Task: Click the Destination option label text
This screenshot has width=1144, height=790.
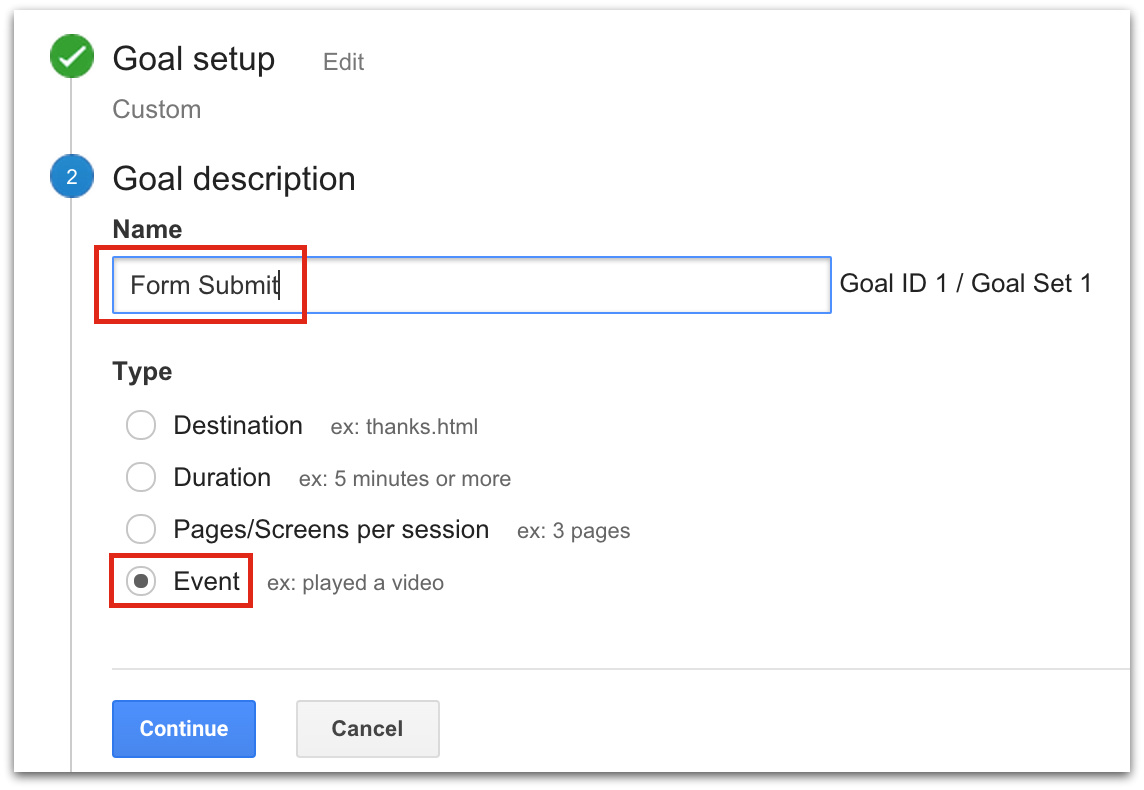Action: (x=238, y=426)
